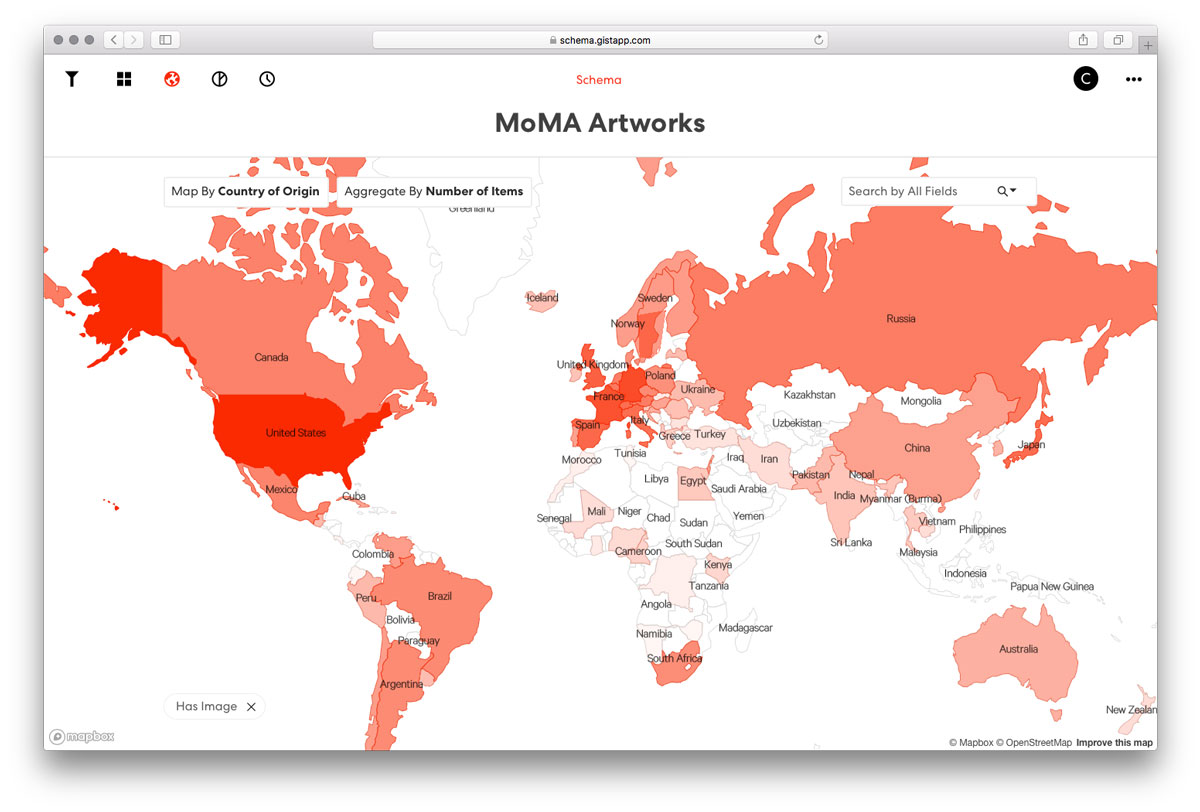This screenshot has height=812, width=1200.
Task: Open the Mapbox logo link
Action: click(82, 737)
